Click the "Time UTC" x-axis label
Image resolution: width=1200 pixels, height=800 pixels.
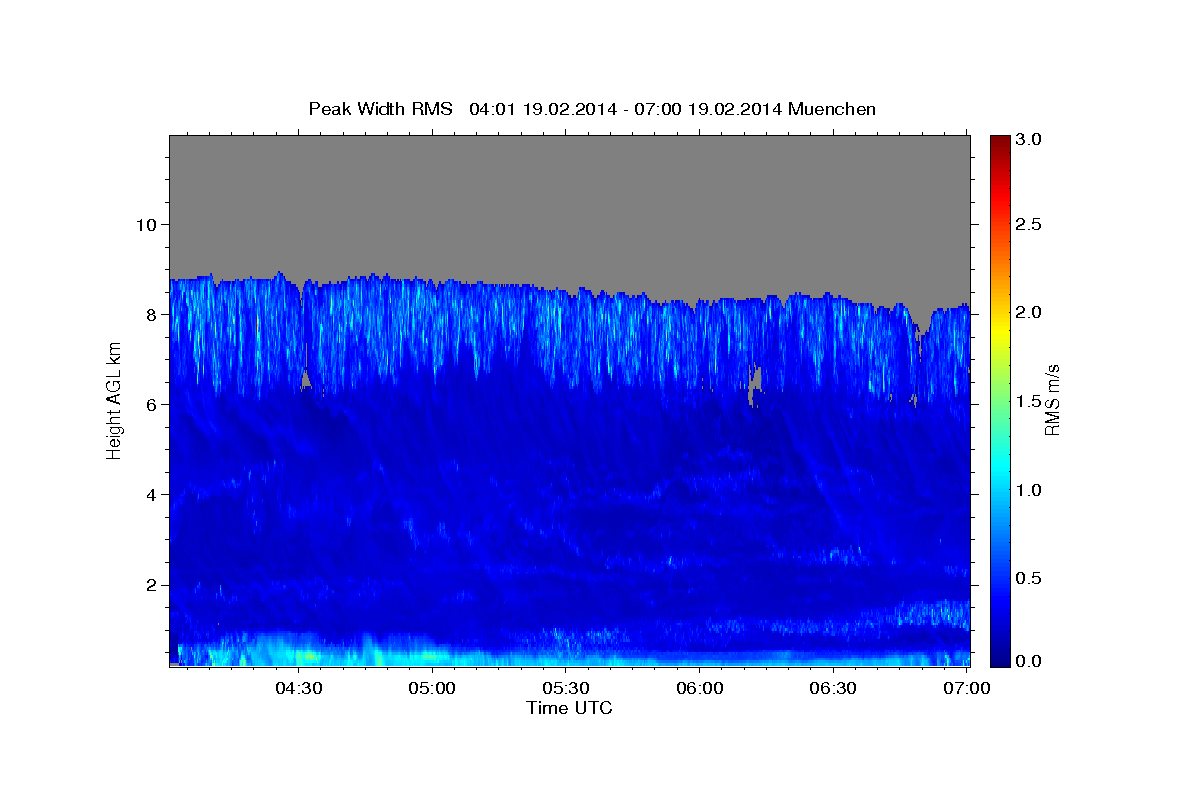coord(569,708)
